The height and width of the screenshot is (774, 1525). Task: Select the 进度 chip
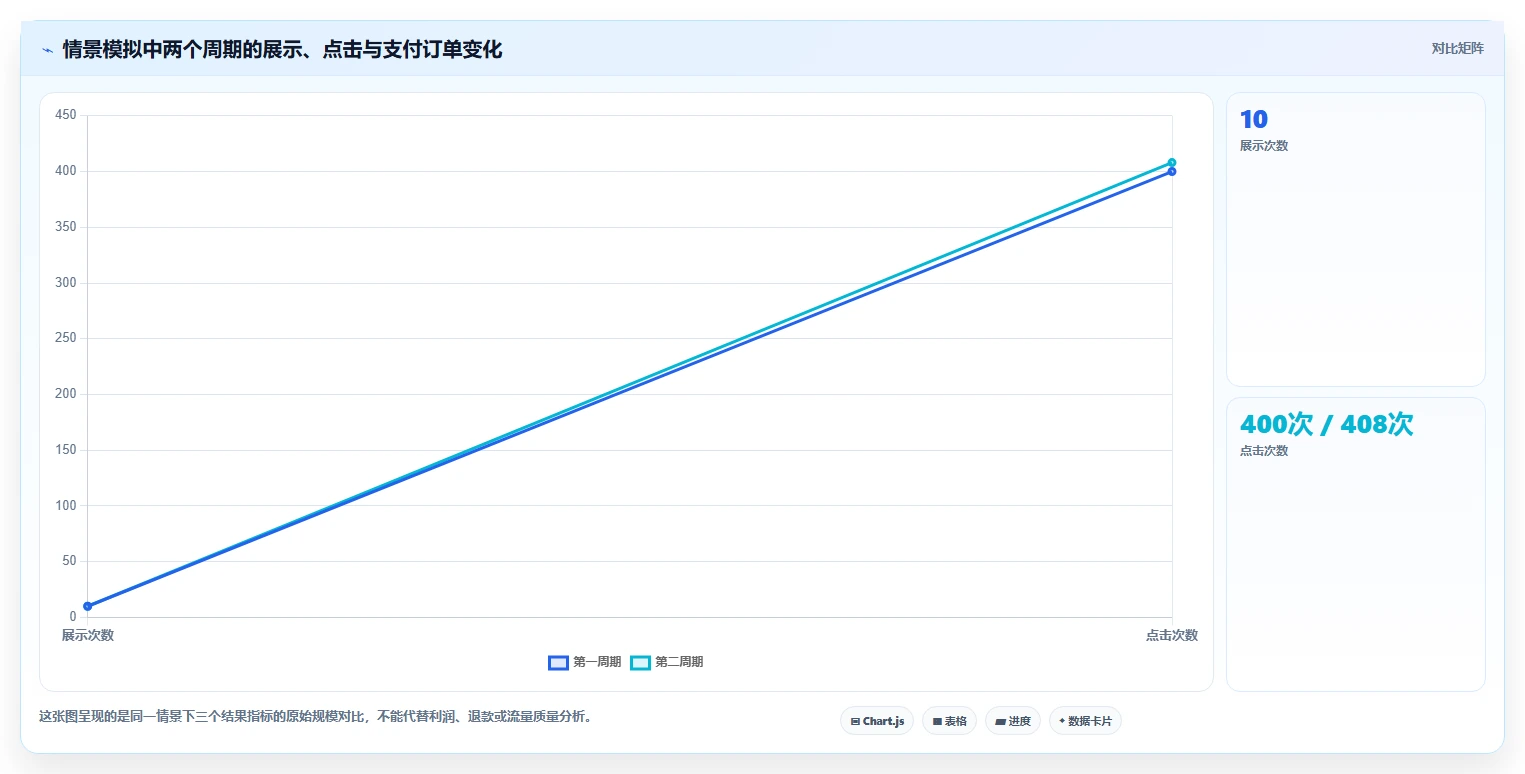(1013, 721)
